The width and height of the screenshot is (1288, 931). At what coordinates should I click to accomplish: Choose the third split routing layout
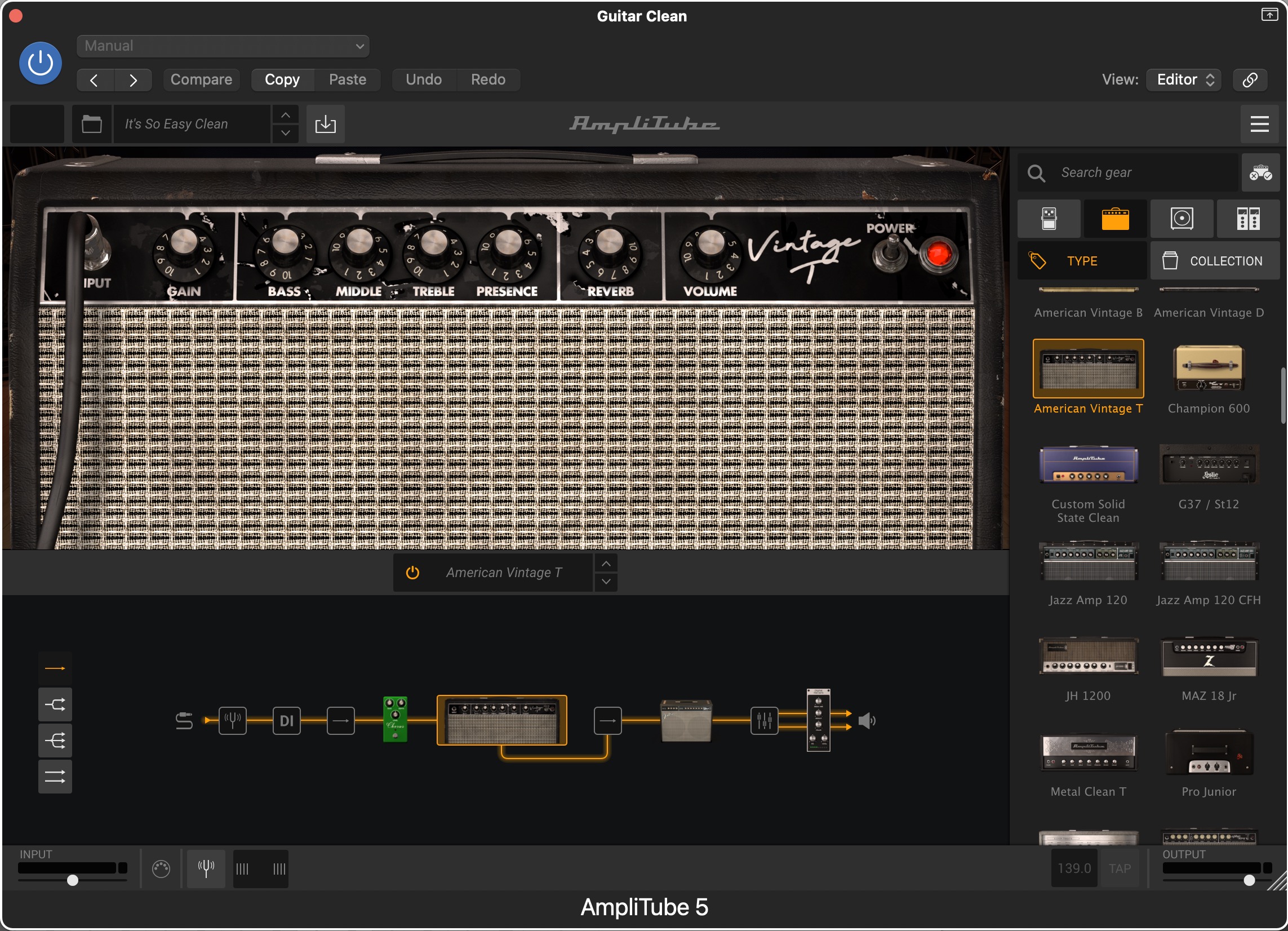point(55,741)
